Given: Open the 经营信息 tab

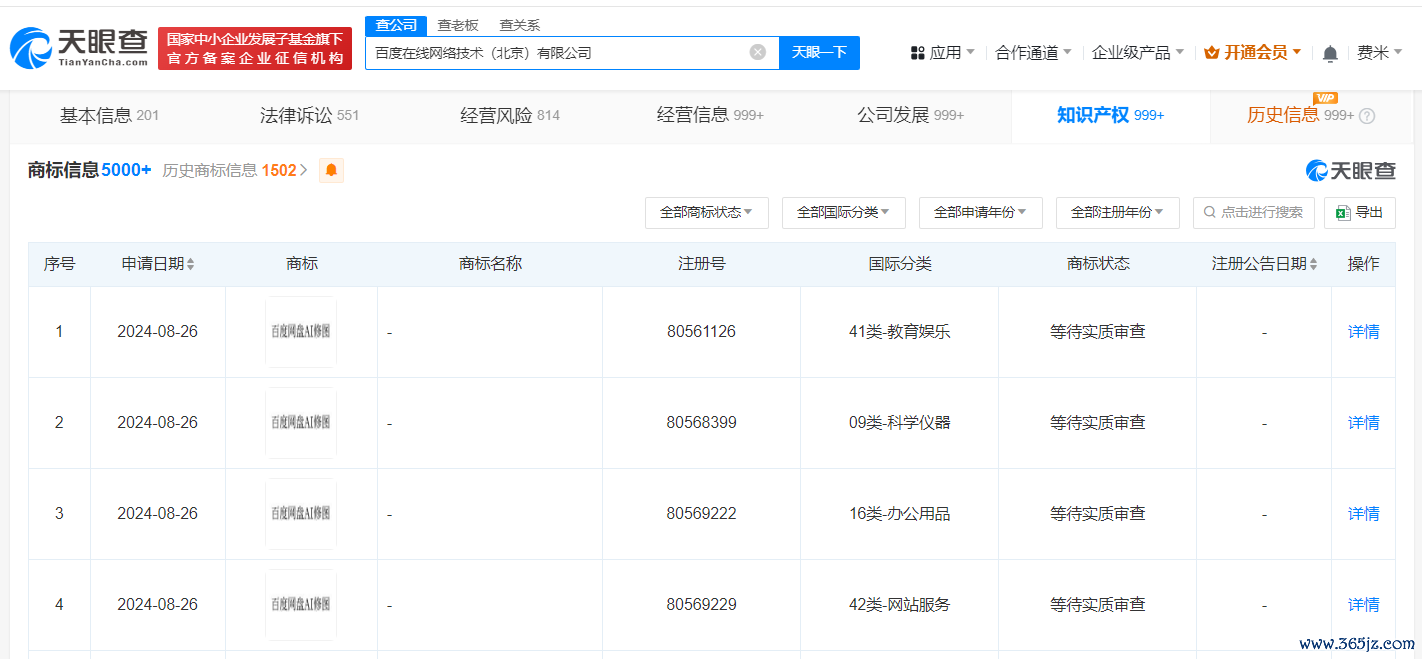Looking at the screenshot, I should tap(710, 116).
